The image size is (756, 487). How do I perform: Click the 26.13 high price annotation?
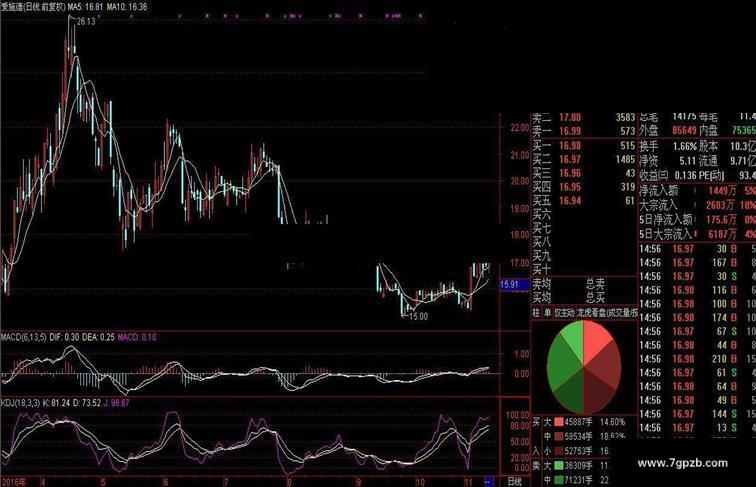pyautogui.click(x=86, y=21)
